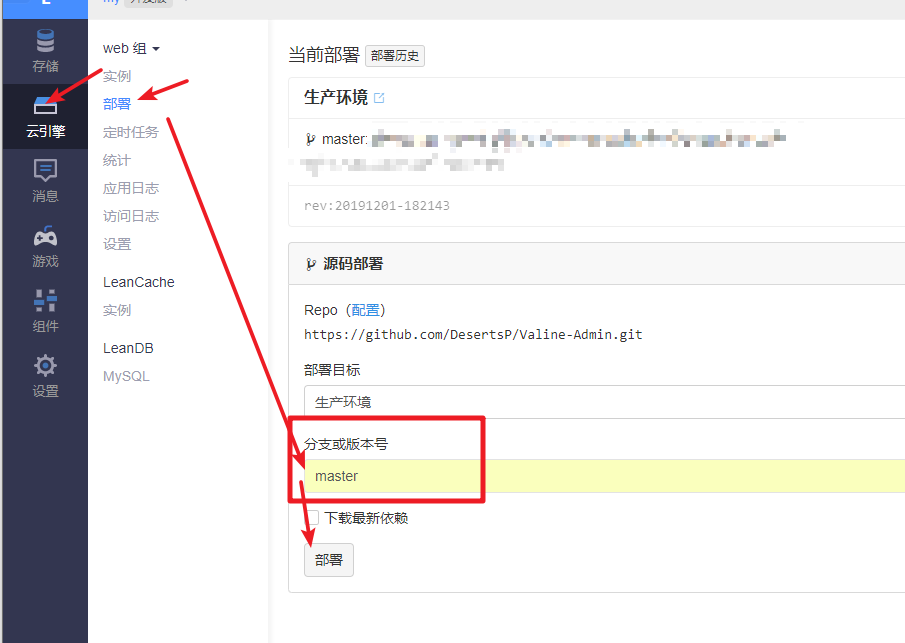This screenshot has height=643, width=905.
Task: Click the 生产环境 panel title
Action: click(336, 97)
